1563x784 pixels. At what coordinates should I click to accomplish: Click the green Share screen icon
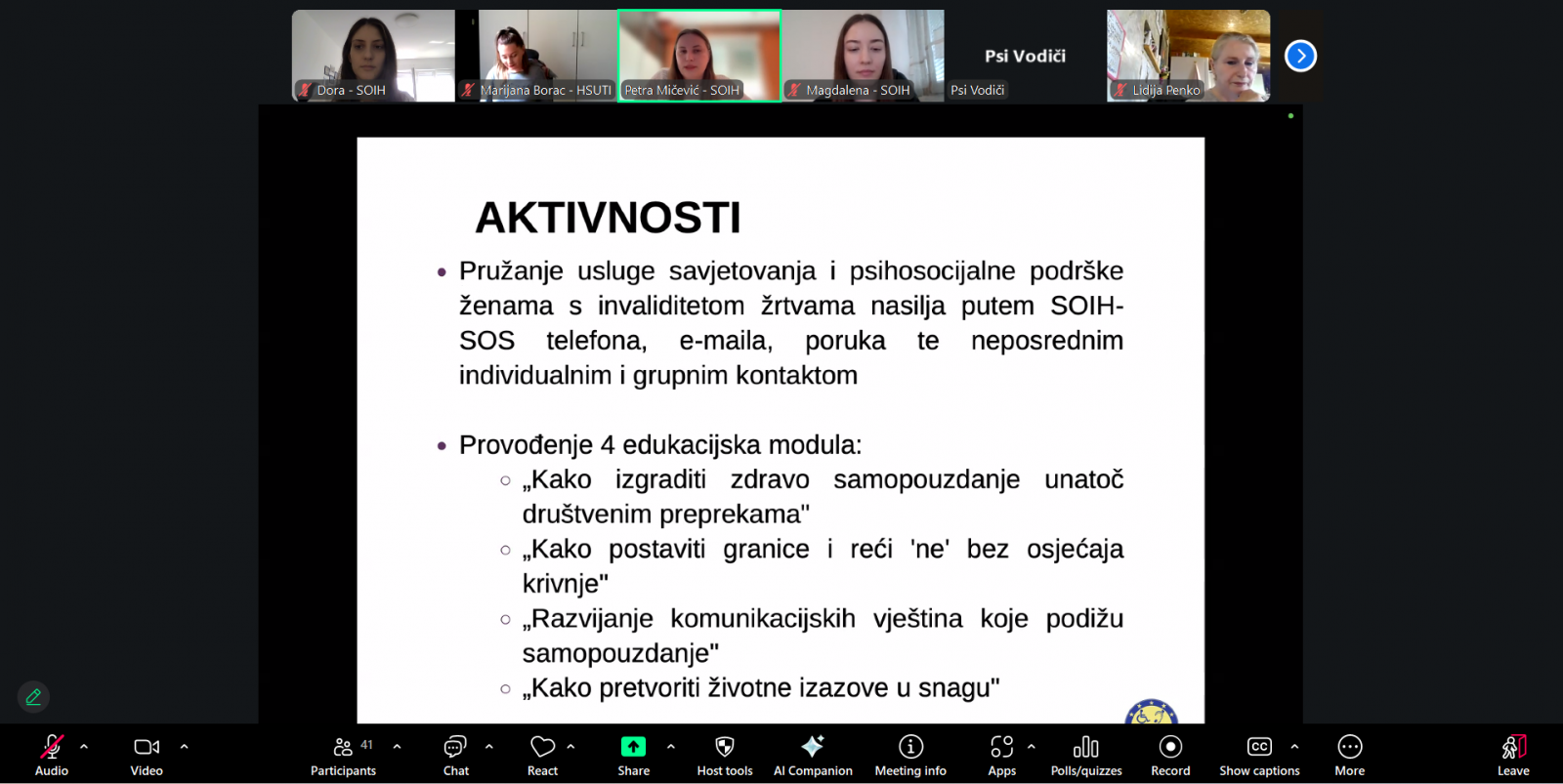(x=633, y=747)
